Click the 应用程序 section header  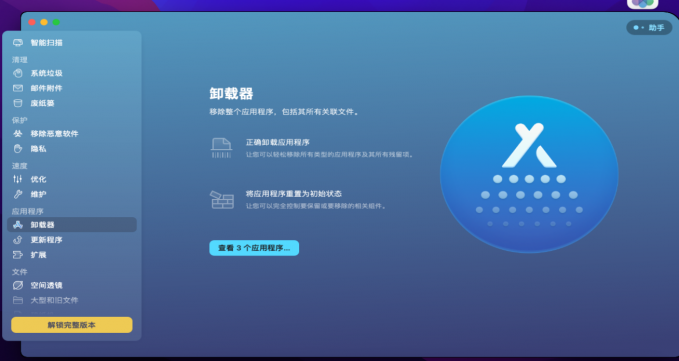click(x=28, y=211)
